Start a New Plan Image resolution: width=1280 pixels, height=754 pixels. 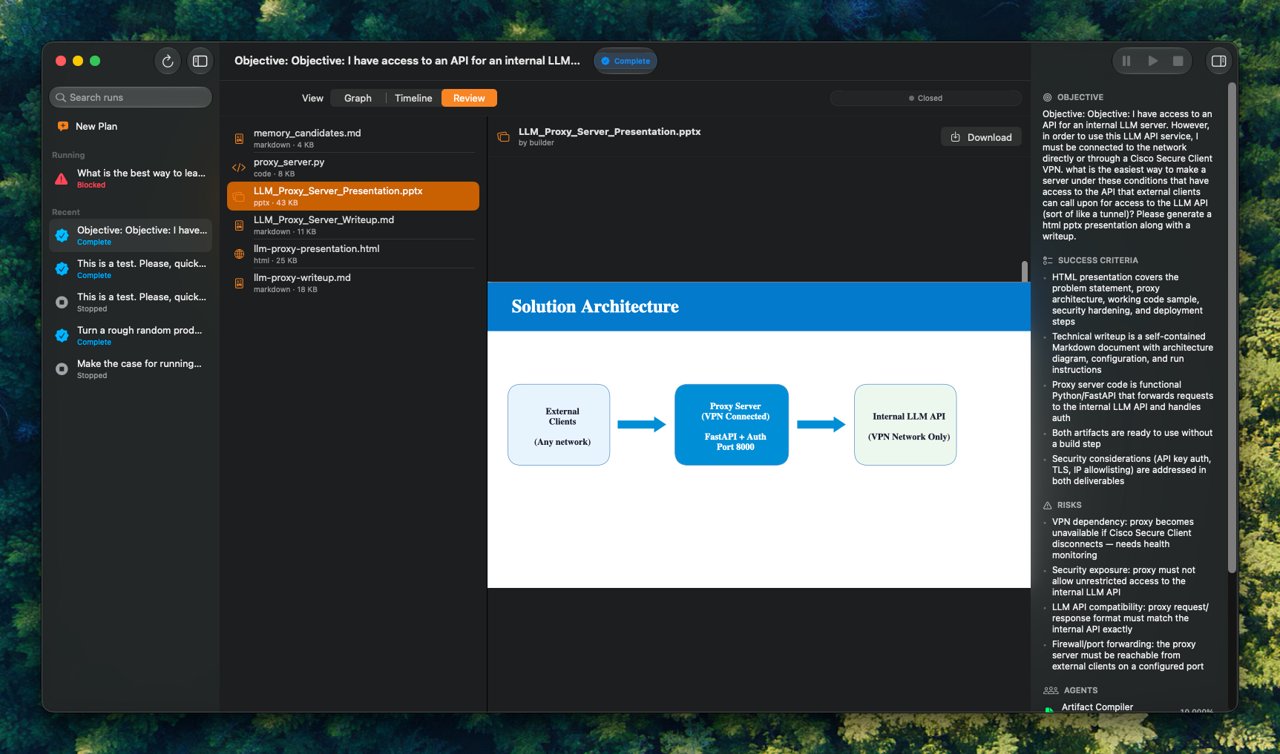(x=96, y=126)
